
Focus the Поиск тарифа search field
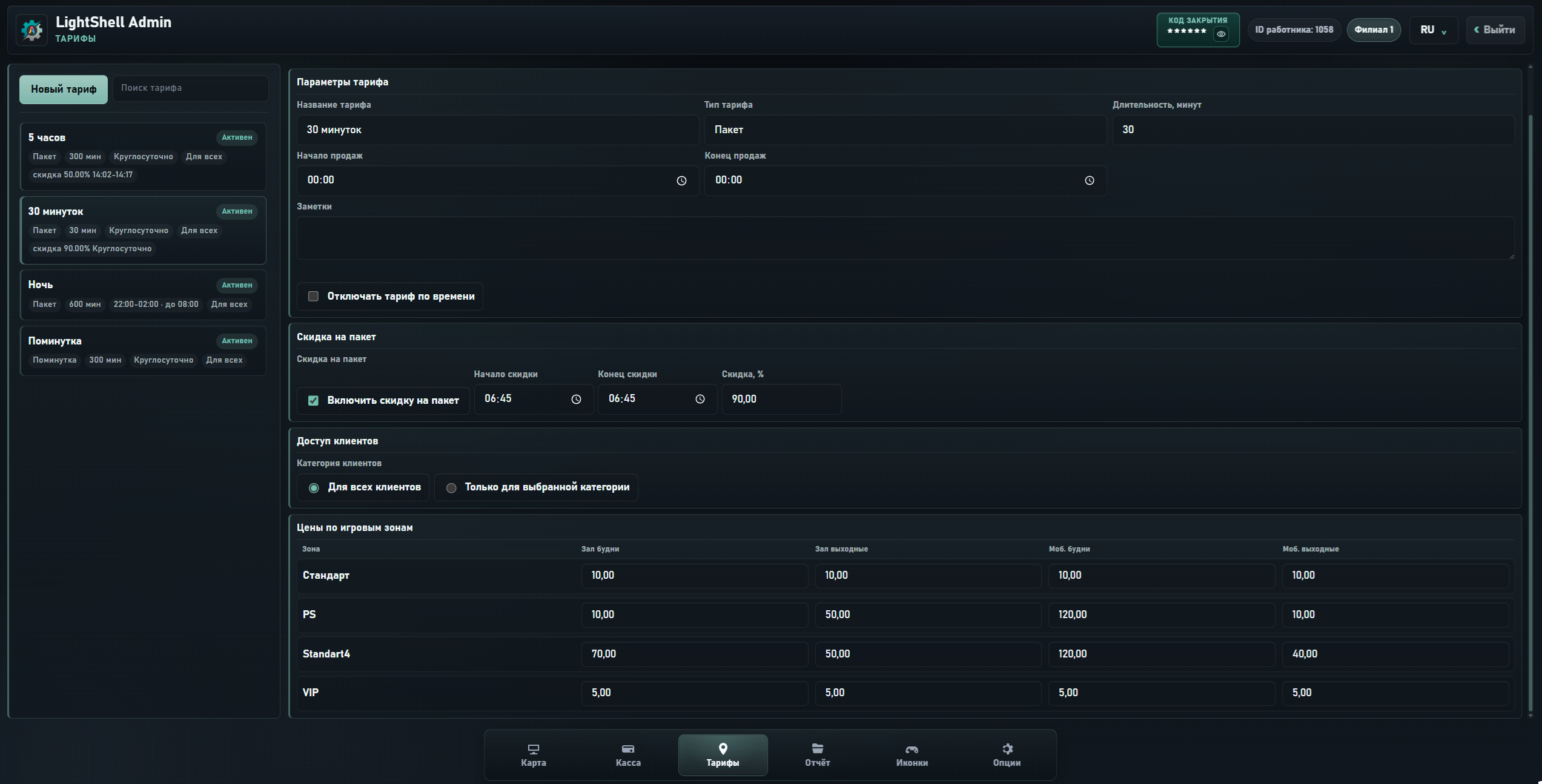point(191,88)
